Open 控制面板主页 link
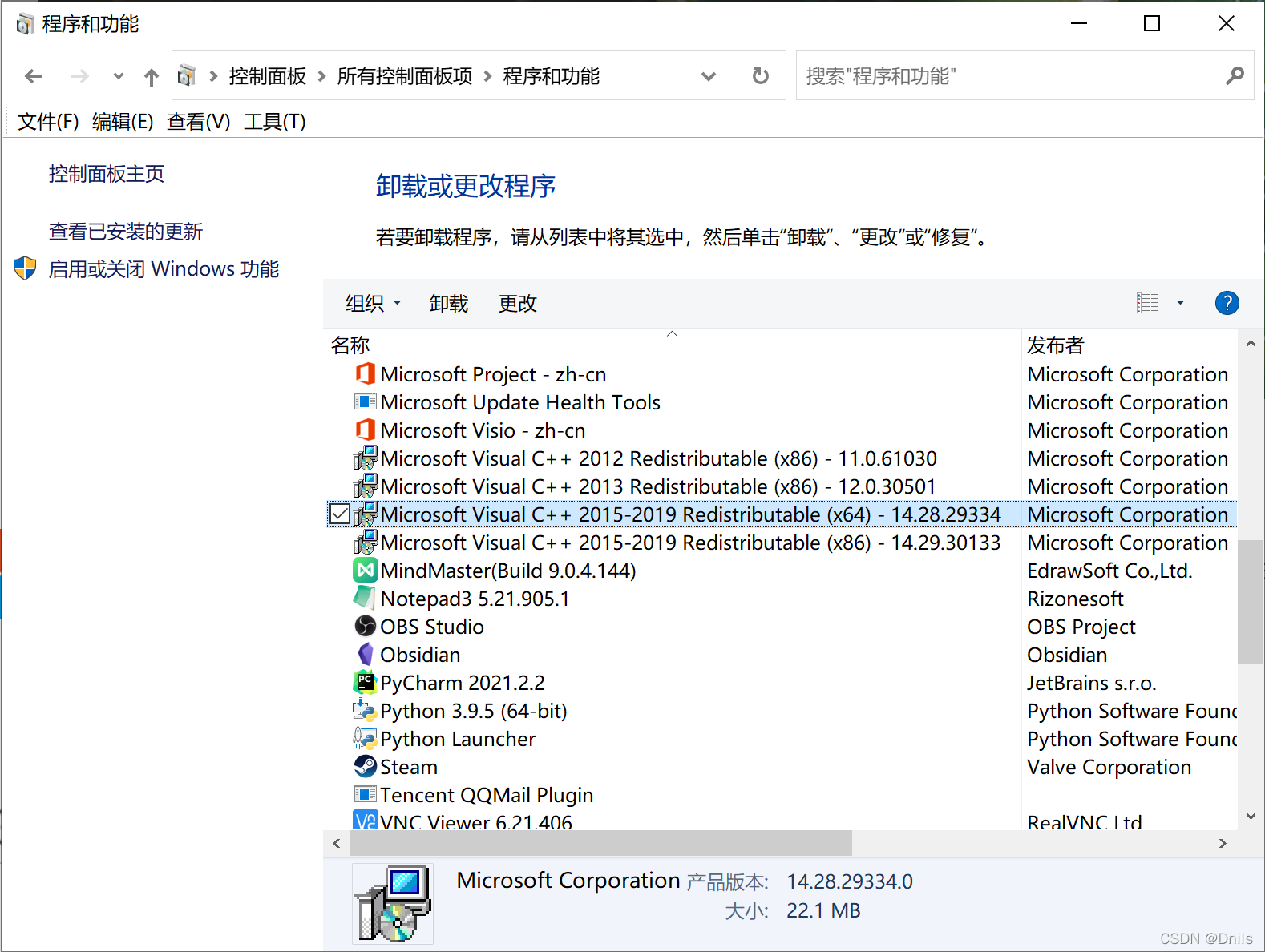 coord(107,173)
